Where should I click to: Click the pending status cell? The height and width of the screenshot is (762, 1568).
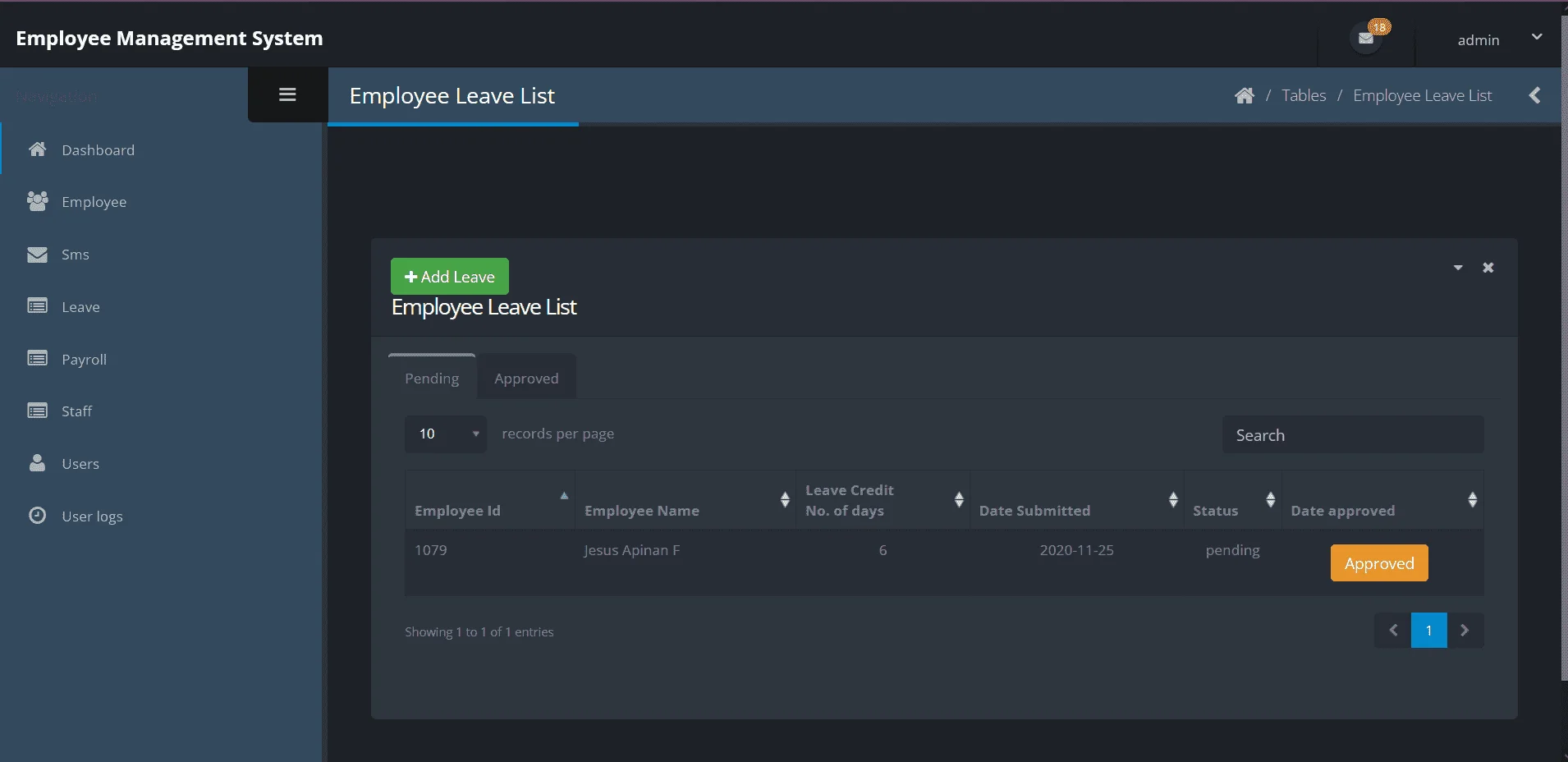pyautogui.click(x=1232, y=562)
